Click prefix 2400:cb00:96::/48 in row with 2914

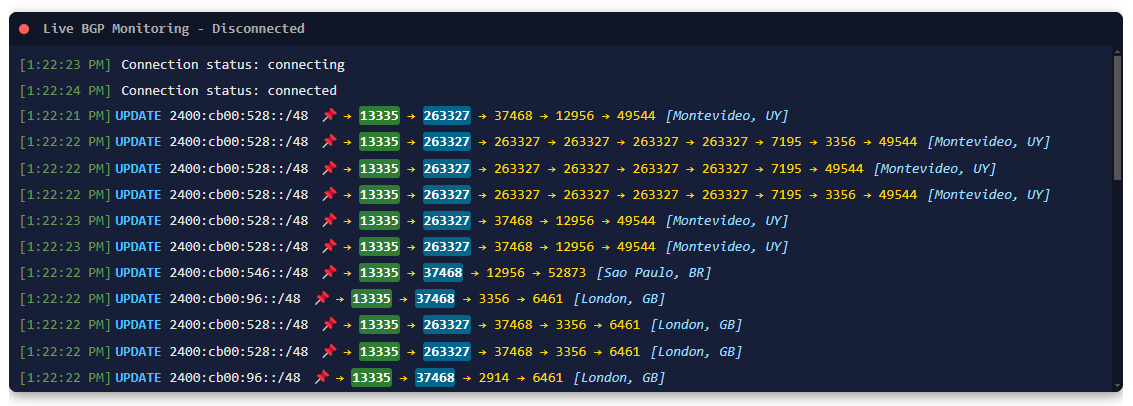(x=235, y=377)
